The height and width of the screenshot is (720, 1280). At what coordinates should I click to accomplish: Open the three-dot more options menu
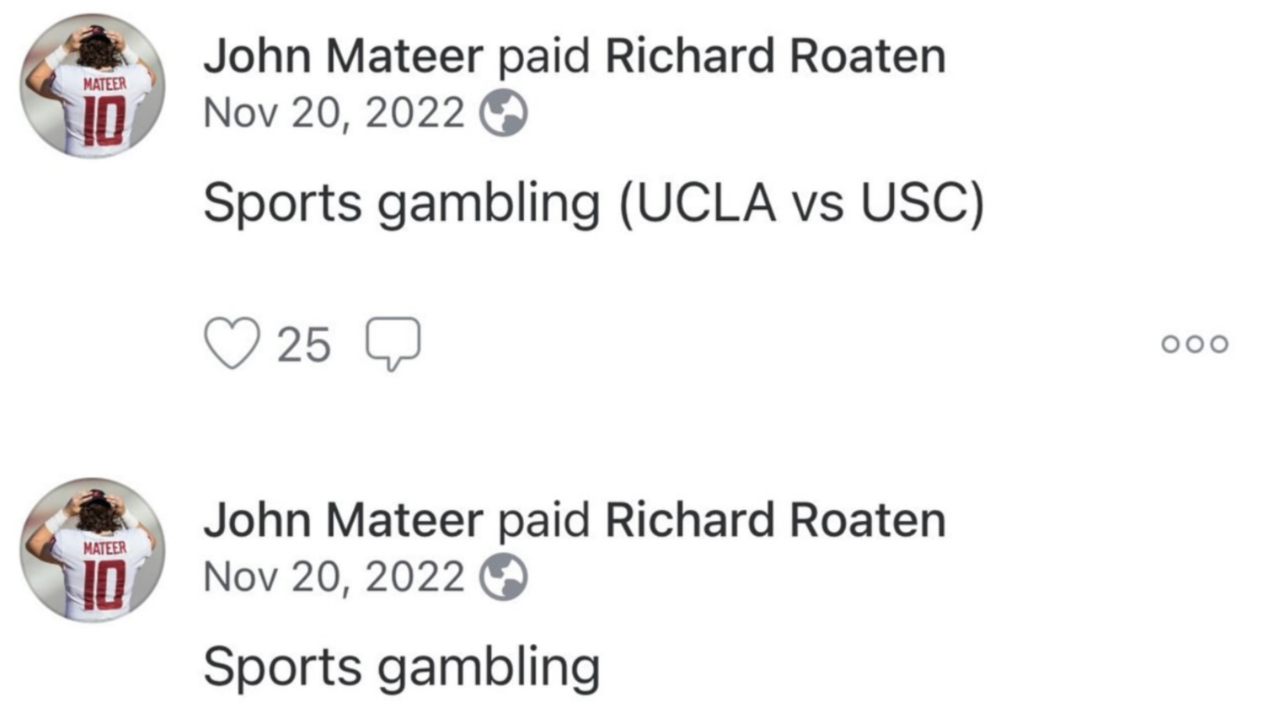[x=1194, y=344]
